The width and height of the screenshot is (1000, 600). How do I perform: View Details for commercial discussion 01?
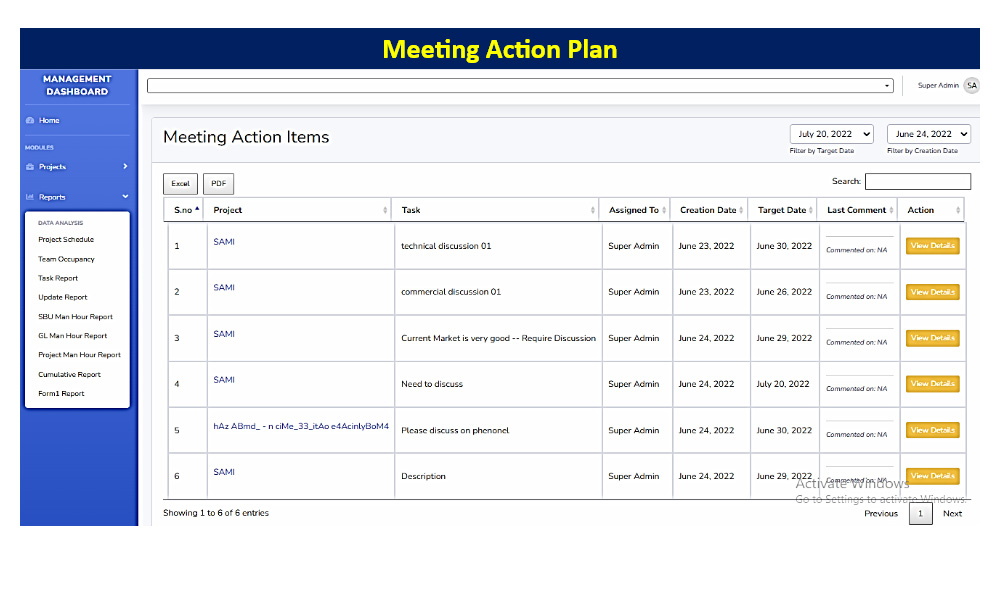click(x=932, y=292)
